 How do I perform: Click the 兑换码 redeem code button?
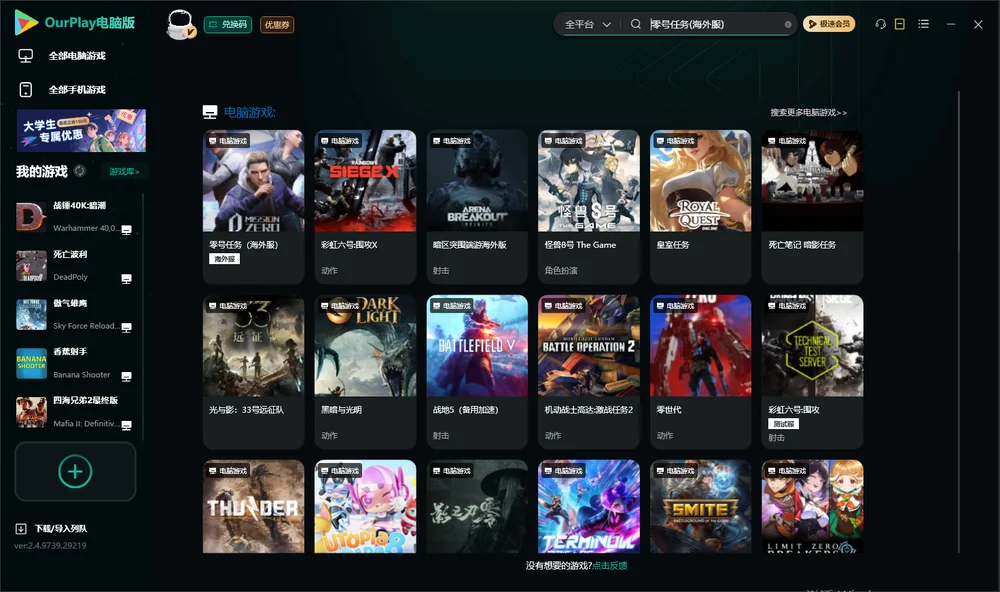(x=228, y=24)
